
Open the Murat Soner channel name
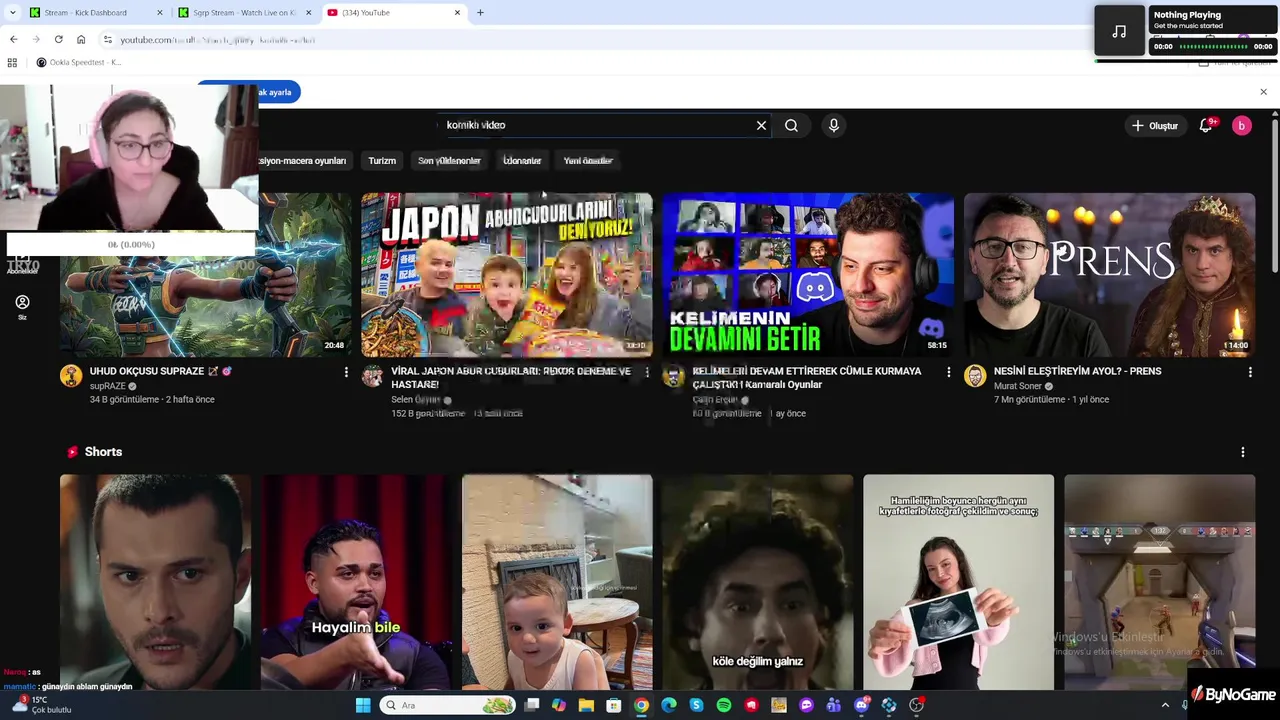(1018, 386)
